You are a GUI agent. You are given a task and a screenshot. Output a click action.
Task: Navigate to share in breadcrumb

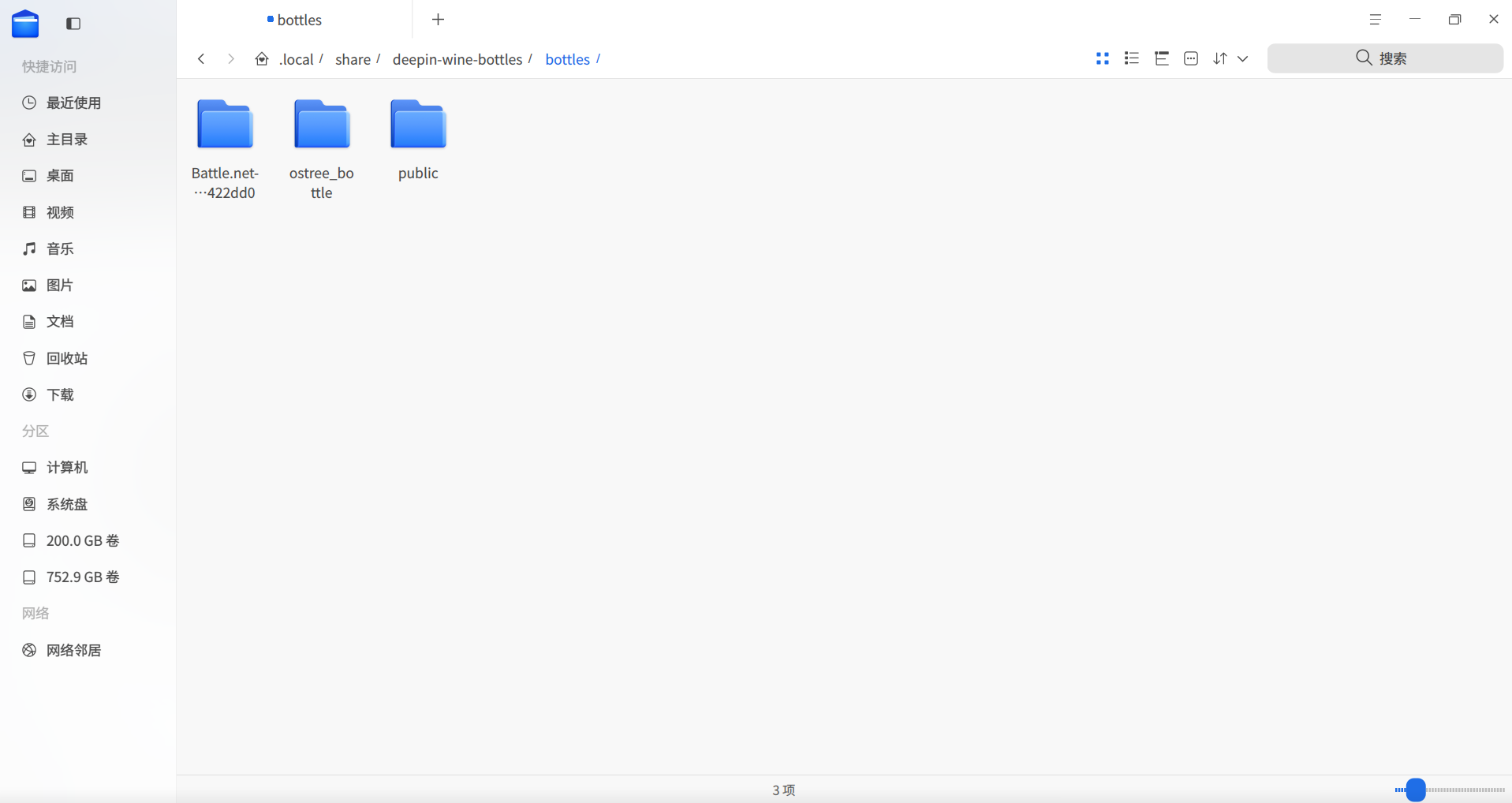[353, 59]
